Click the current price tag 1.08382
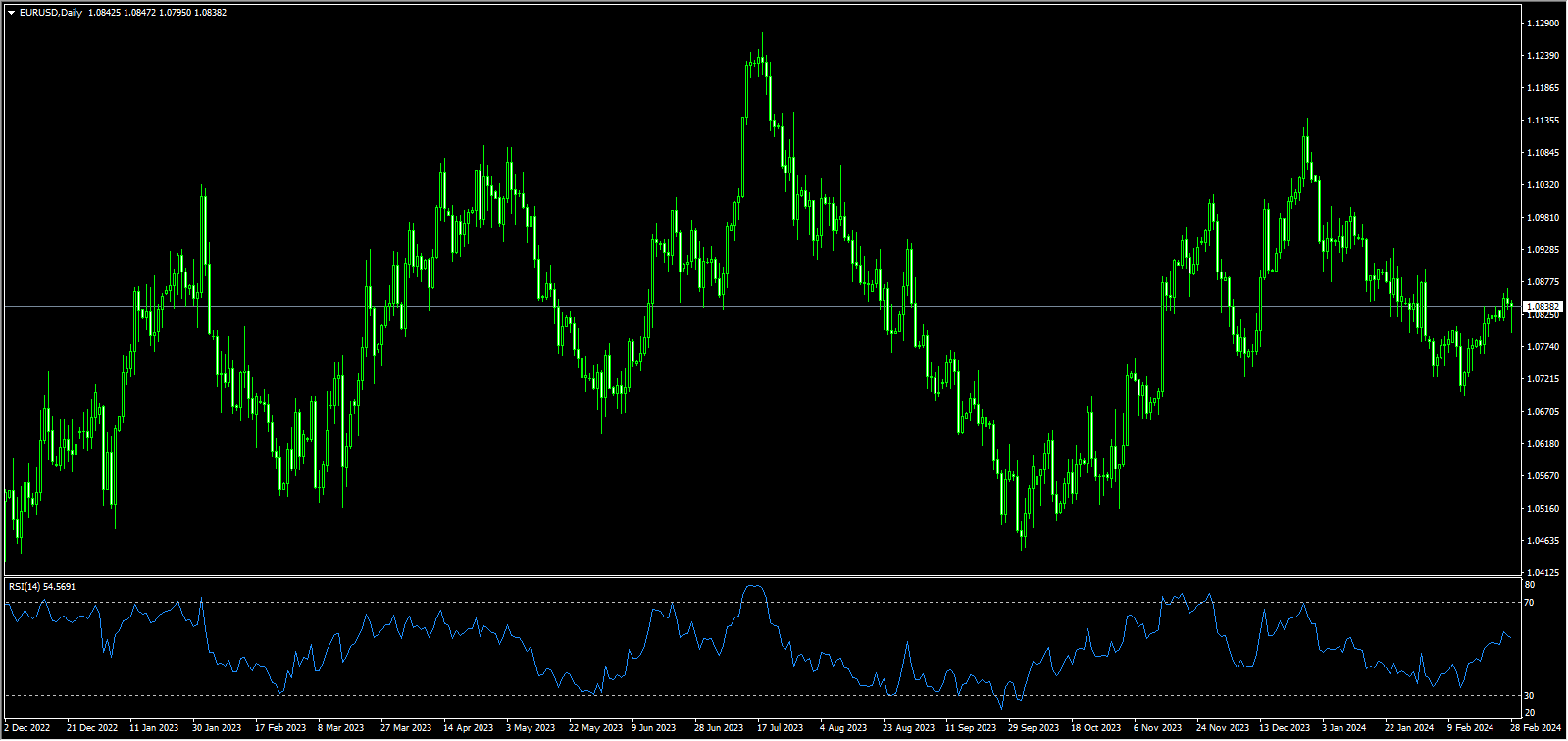 pos(1543,307)
